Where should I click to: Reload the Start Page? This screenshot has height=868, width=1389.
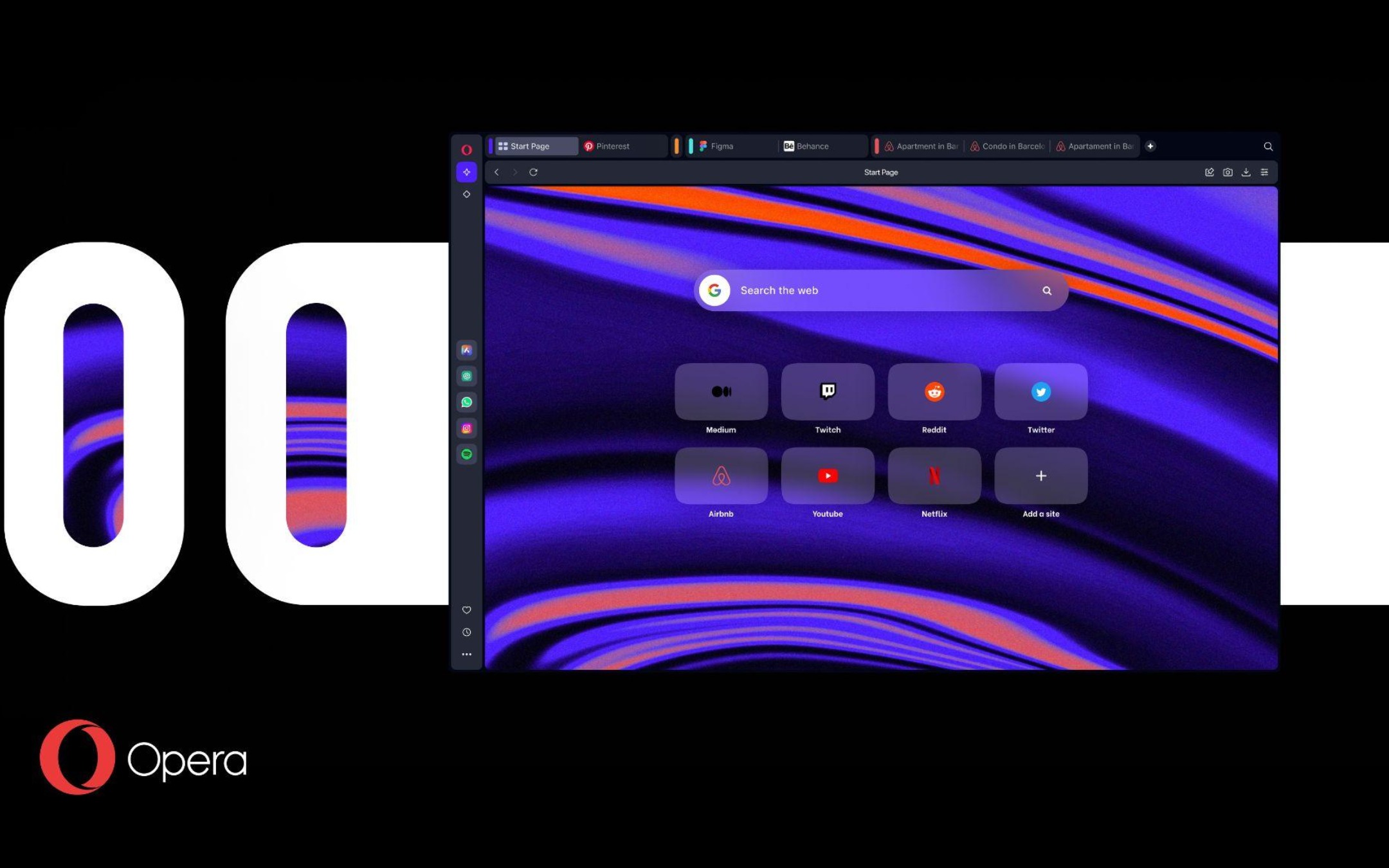534,172
